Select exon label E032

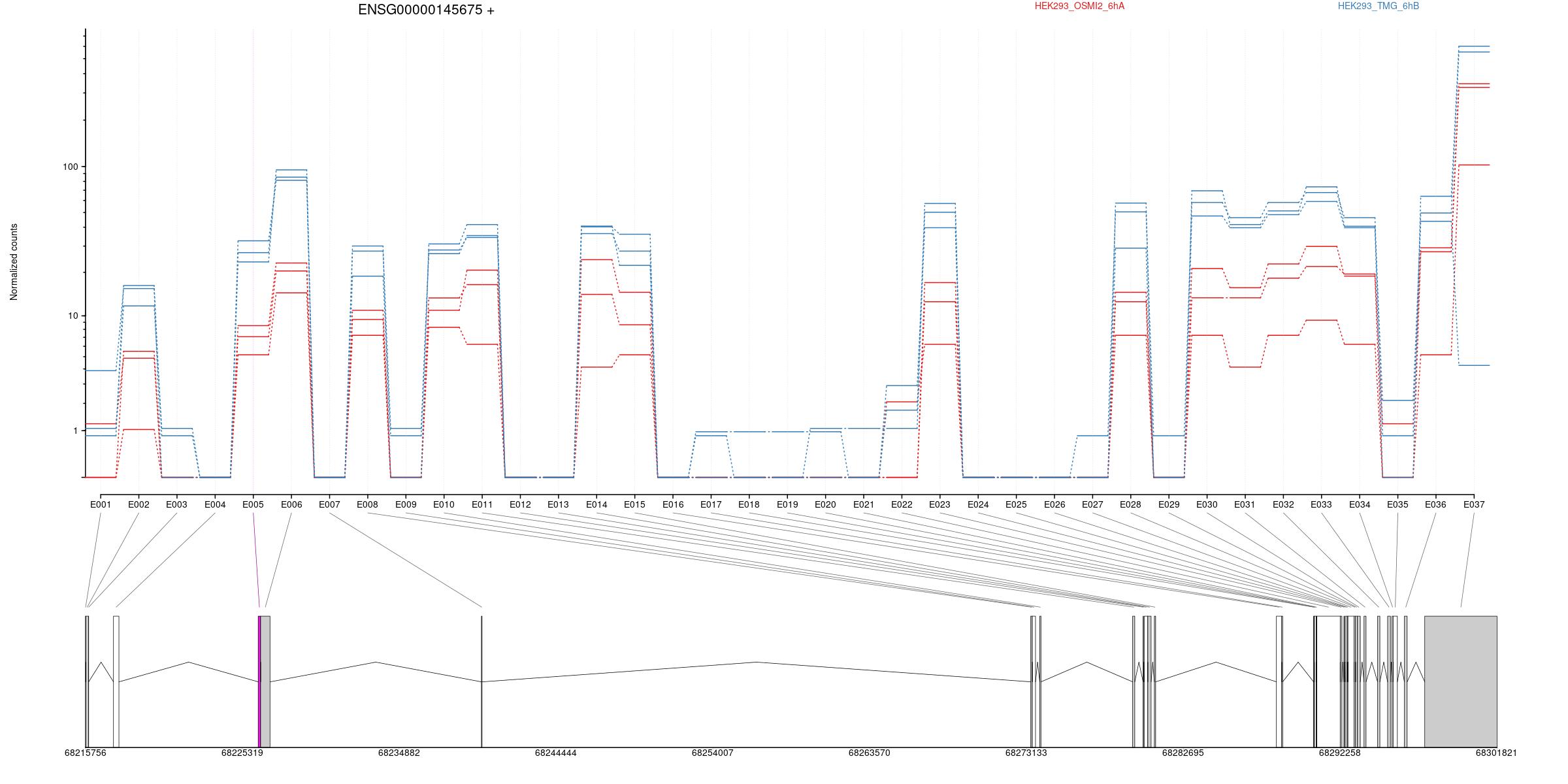tap(1283, 504)
